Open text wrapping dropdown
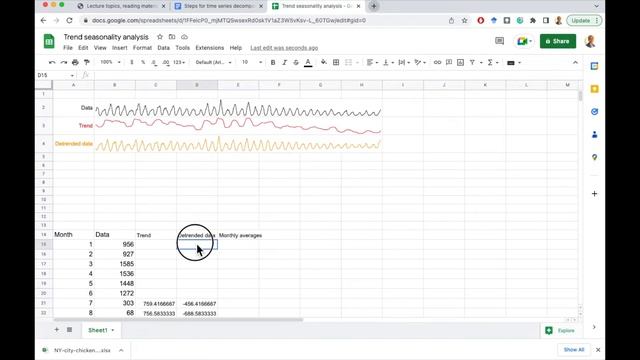 (x=404, y=62)
